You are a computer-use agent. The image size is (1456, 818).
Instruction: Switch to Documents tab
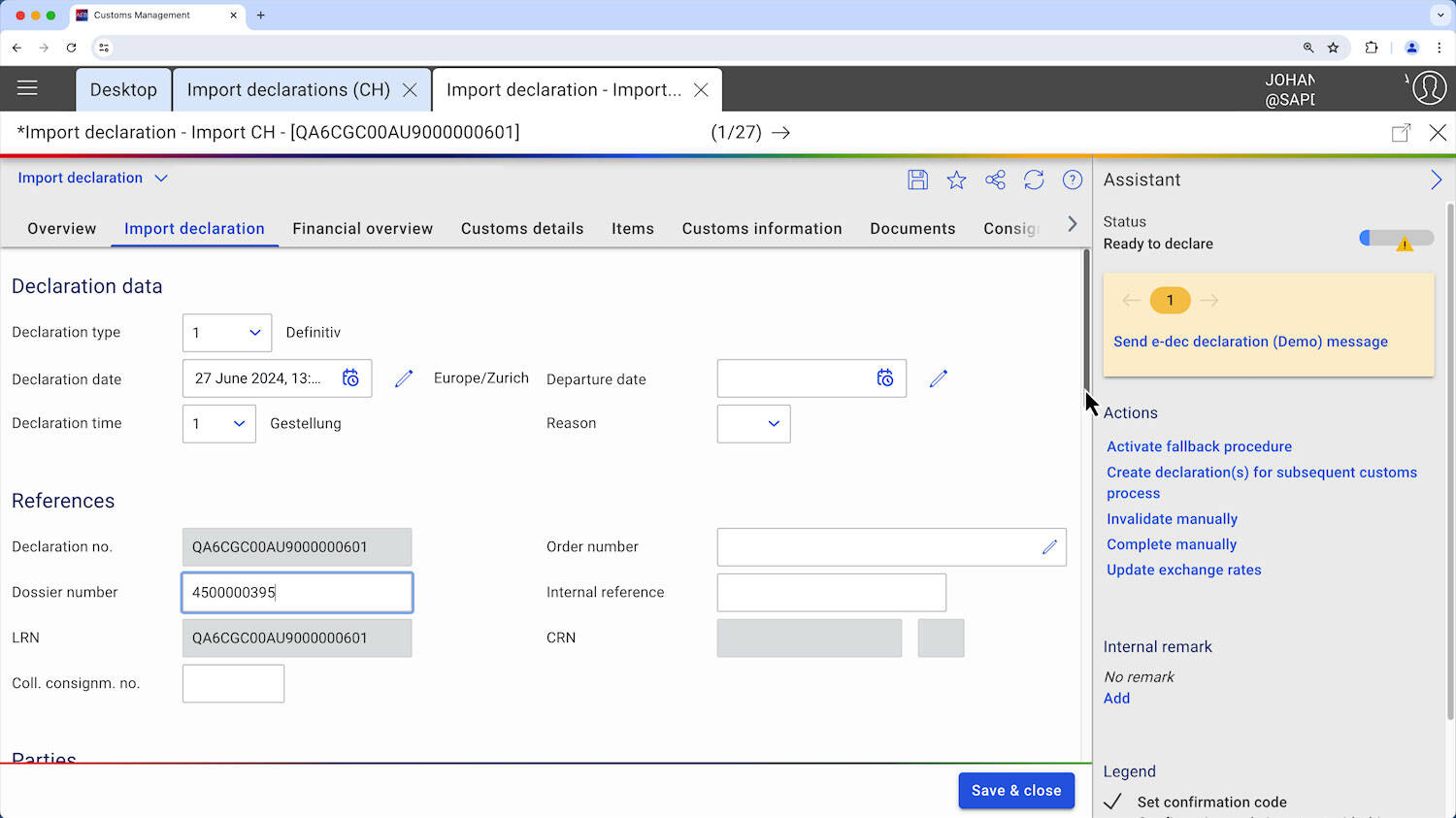pyautogui.click(x=912, y=229)
